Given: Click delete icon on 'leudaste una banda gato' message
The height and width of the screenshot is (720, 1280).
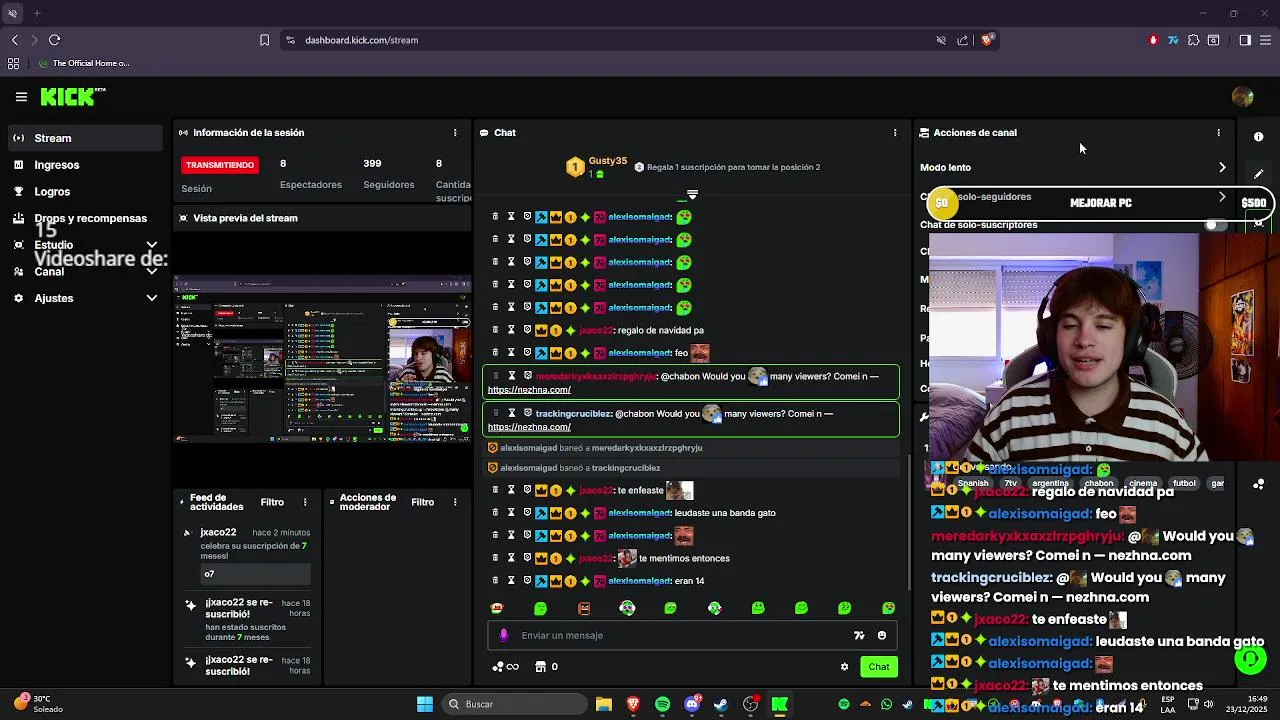Looking at the screenshot, I should click(x=494, y=513).
